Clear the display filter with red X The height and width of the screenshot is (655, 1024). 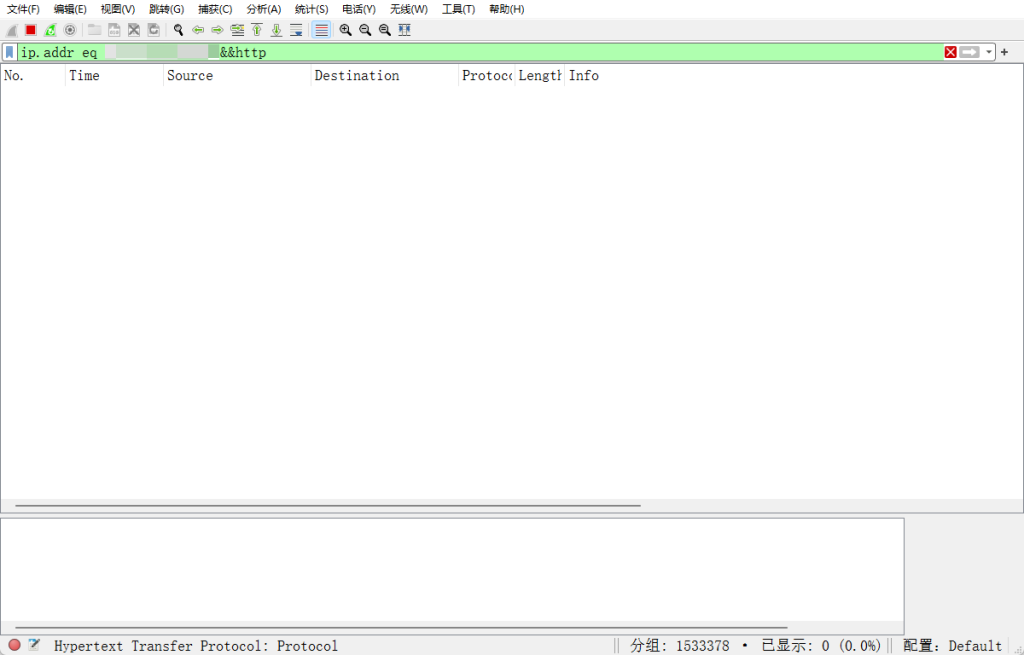[x=950, y=52]
